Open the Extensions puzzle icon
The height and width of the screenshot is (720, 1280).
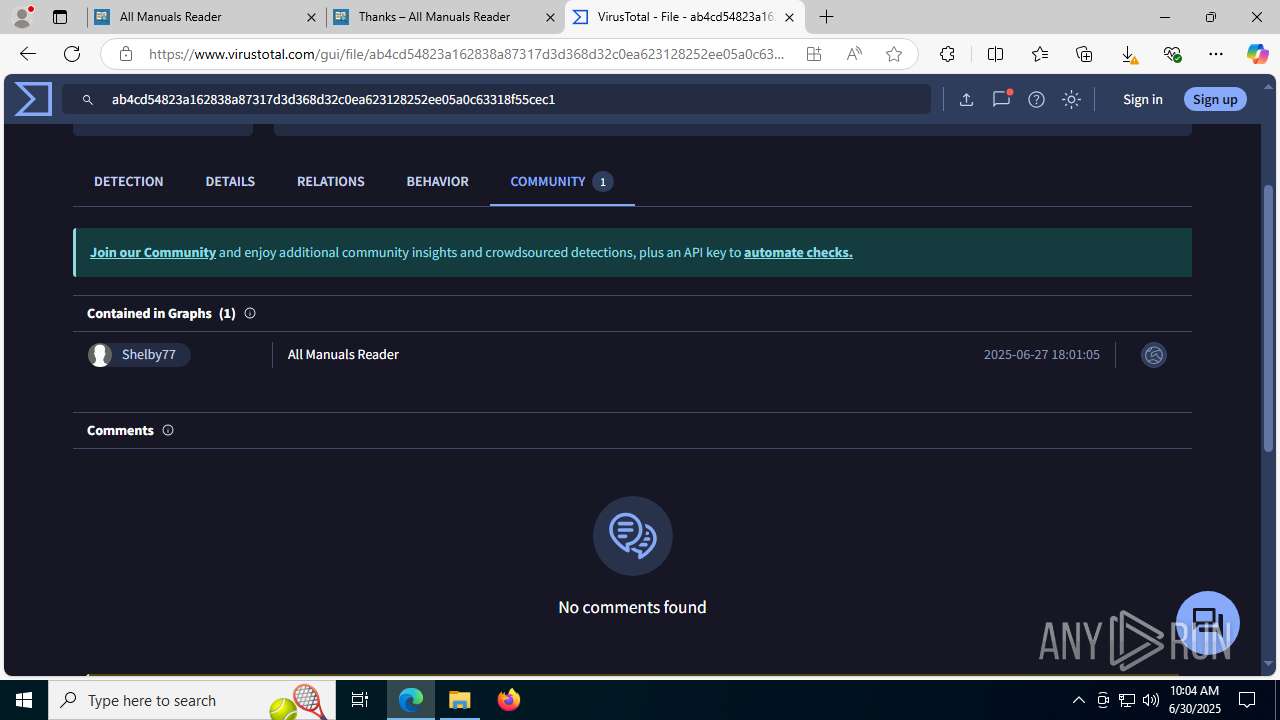click(947, 54)
